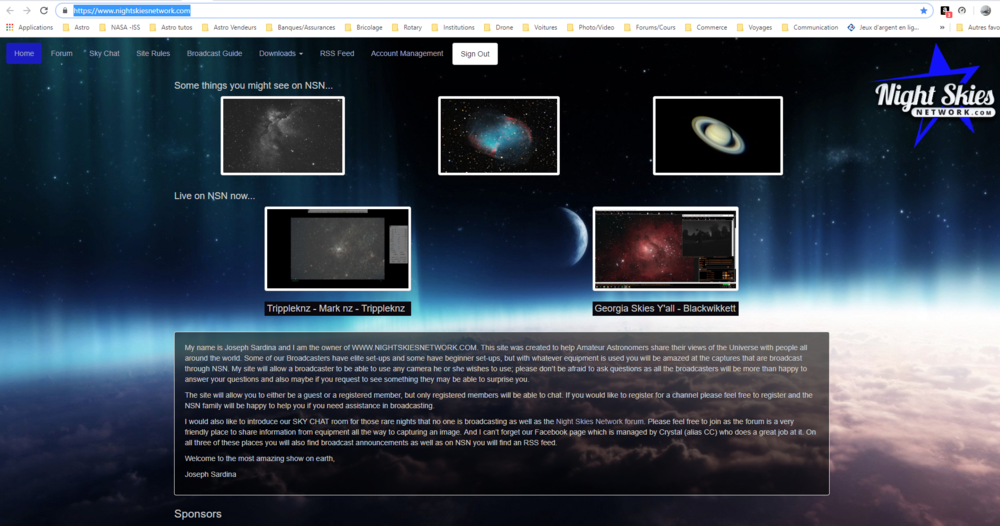Open the grayscale nebula sample thumbnail

coord(283,136)
